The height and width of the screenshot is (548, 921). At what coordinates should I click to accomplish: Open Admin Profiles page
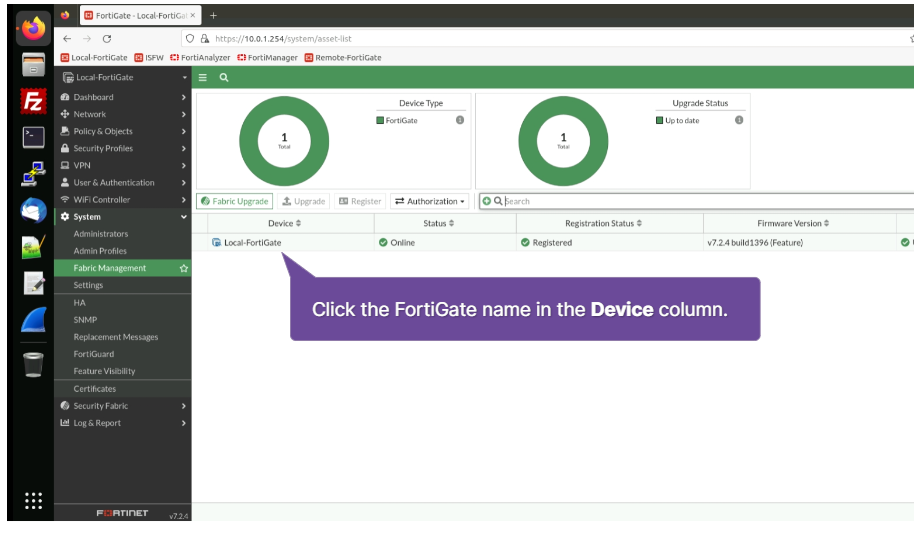[100, 251]
